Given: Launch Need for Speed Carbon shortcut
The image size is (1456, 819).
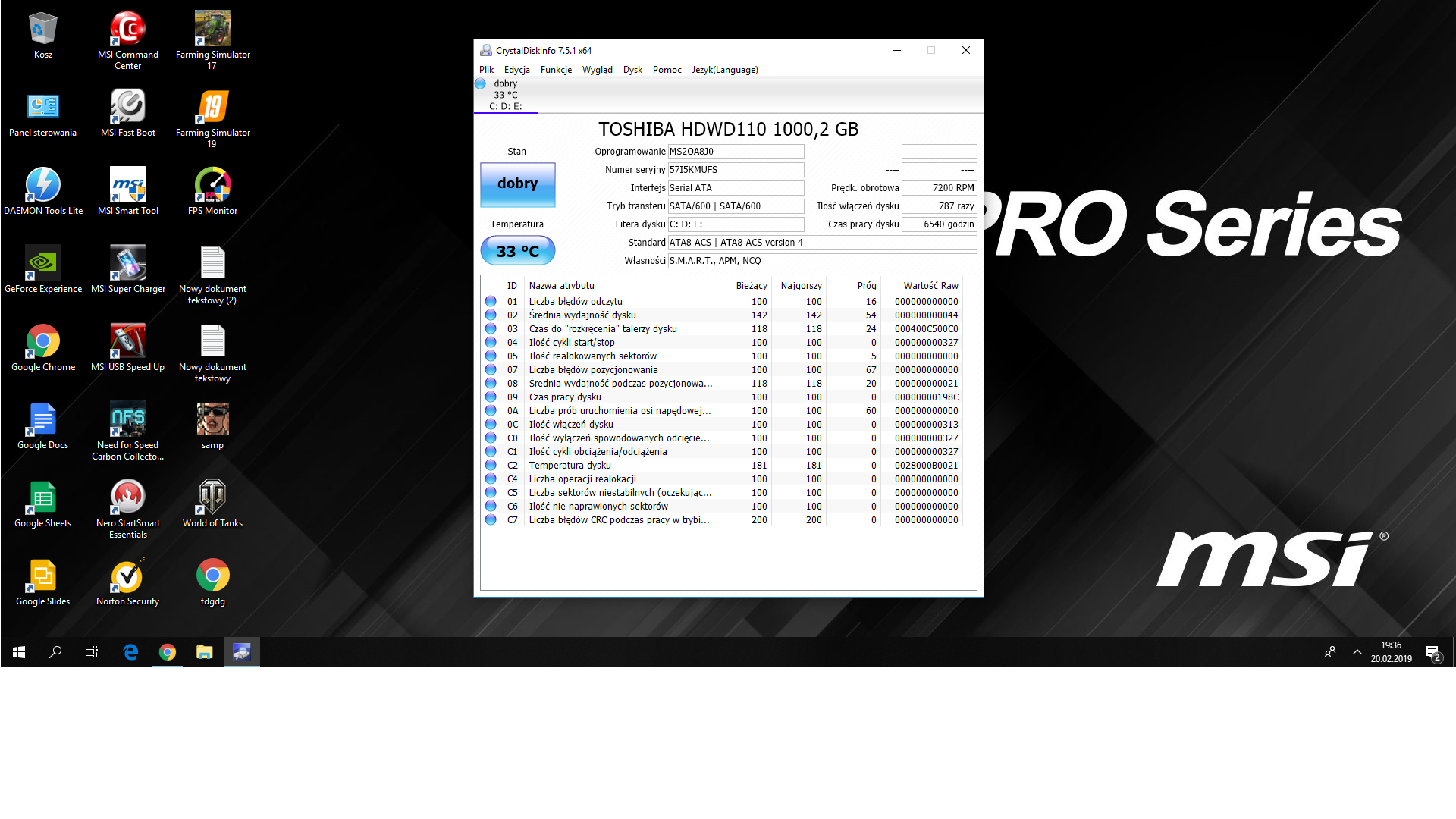Looking at the screenshot, I should pos(128,431).
